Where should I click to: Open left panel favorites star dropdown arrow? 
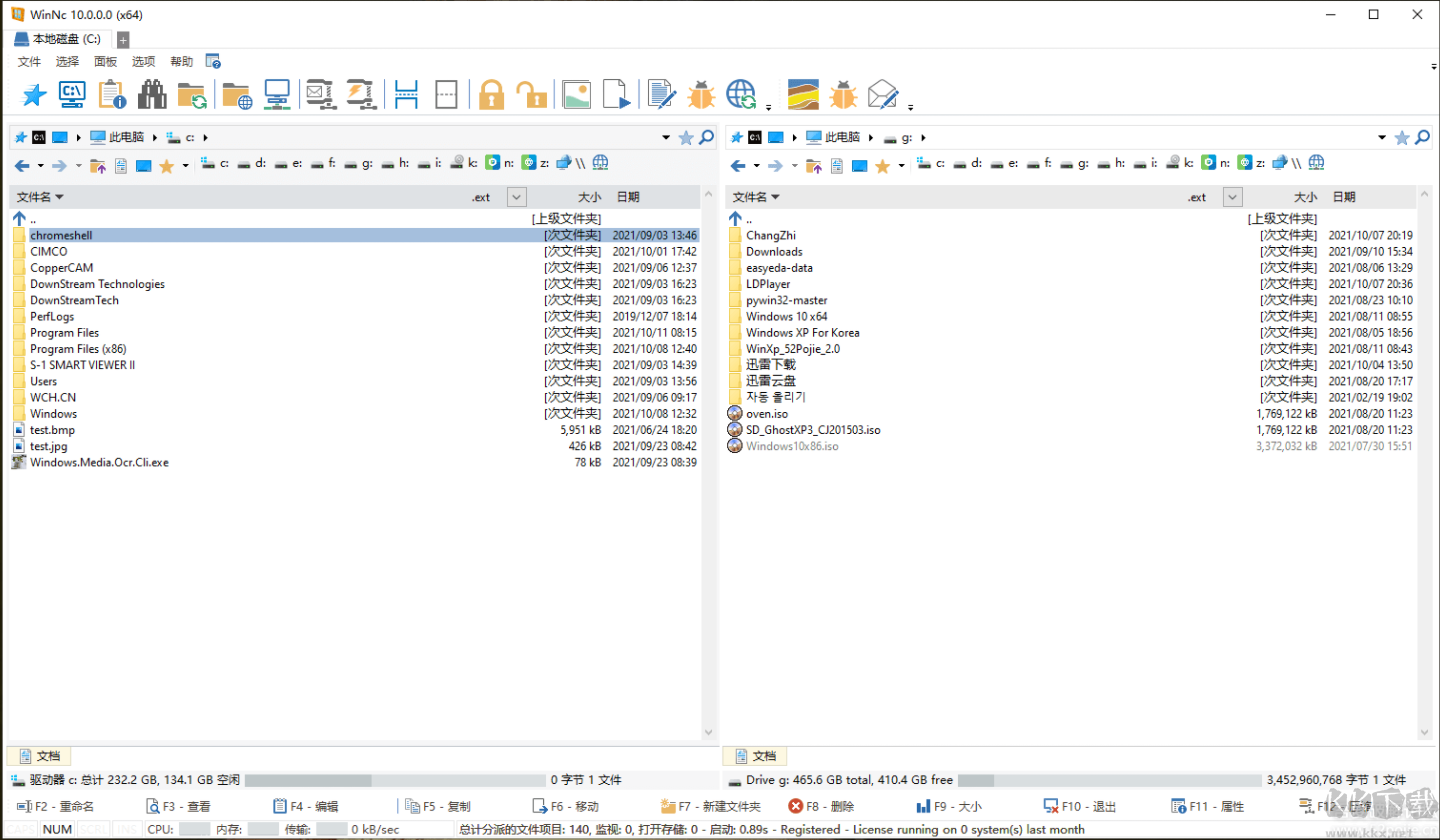(x=186, y=165)
